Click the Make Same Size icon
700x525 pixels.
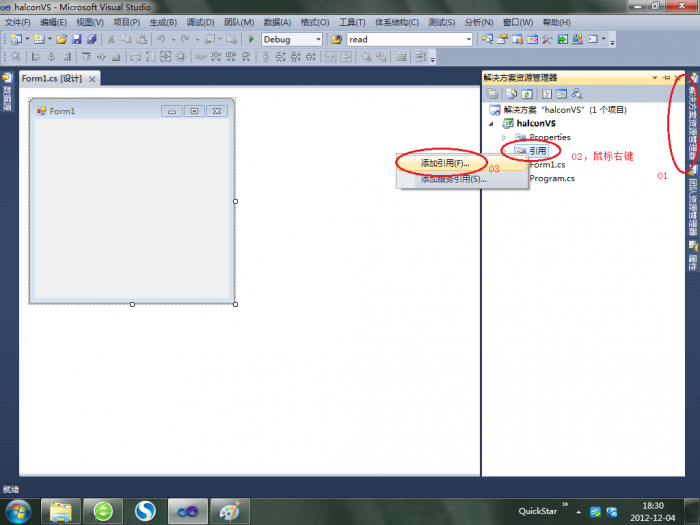(x=166, y=57)
